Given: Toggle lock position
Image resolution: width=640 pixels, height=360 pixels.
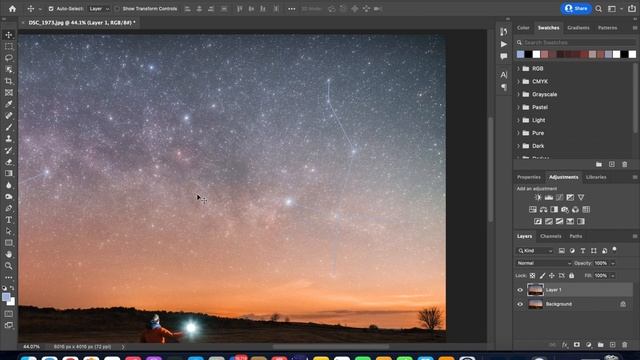Looking at the screenshot, I should [552, 276].
